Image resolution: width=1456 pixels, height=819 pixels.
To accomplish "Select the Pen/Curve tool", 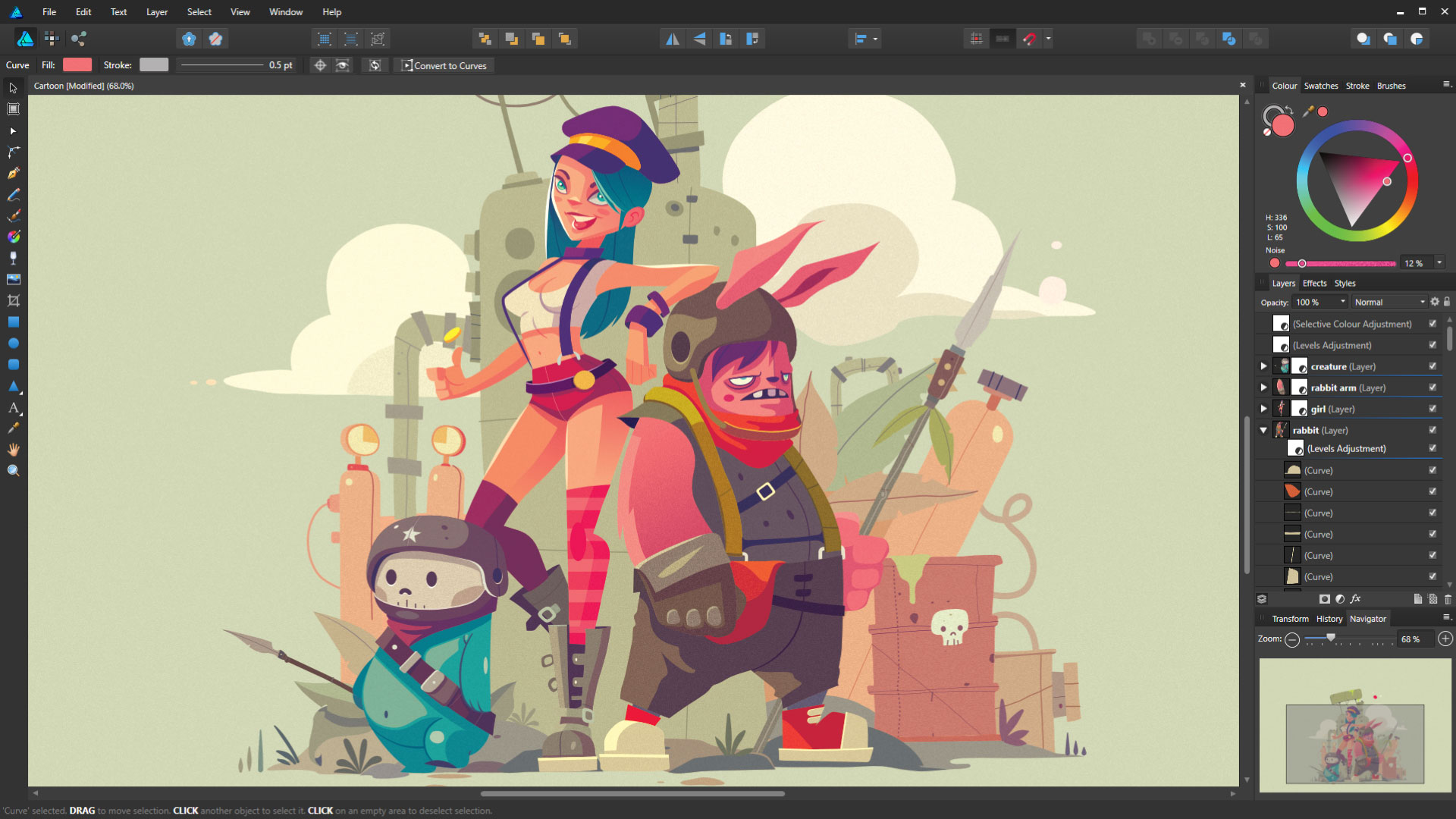I will click(13, 173).
